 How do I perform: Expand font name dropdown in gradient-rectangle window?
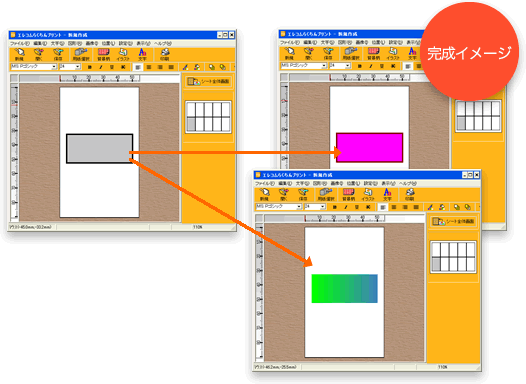[299, 207]
